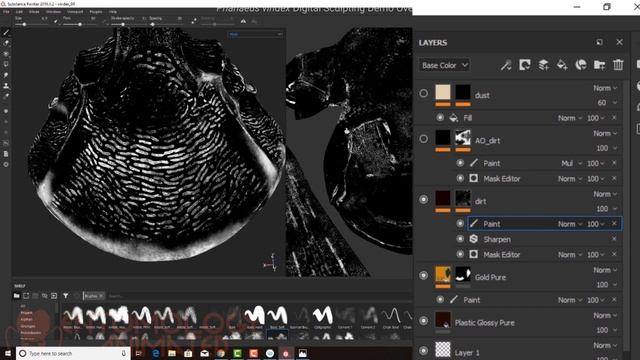Add a new paint layer
Screen dimensions: 640x360
tap(543, 65)
